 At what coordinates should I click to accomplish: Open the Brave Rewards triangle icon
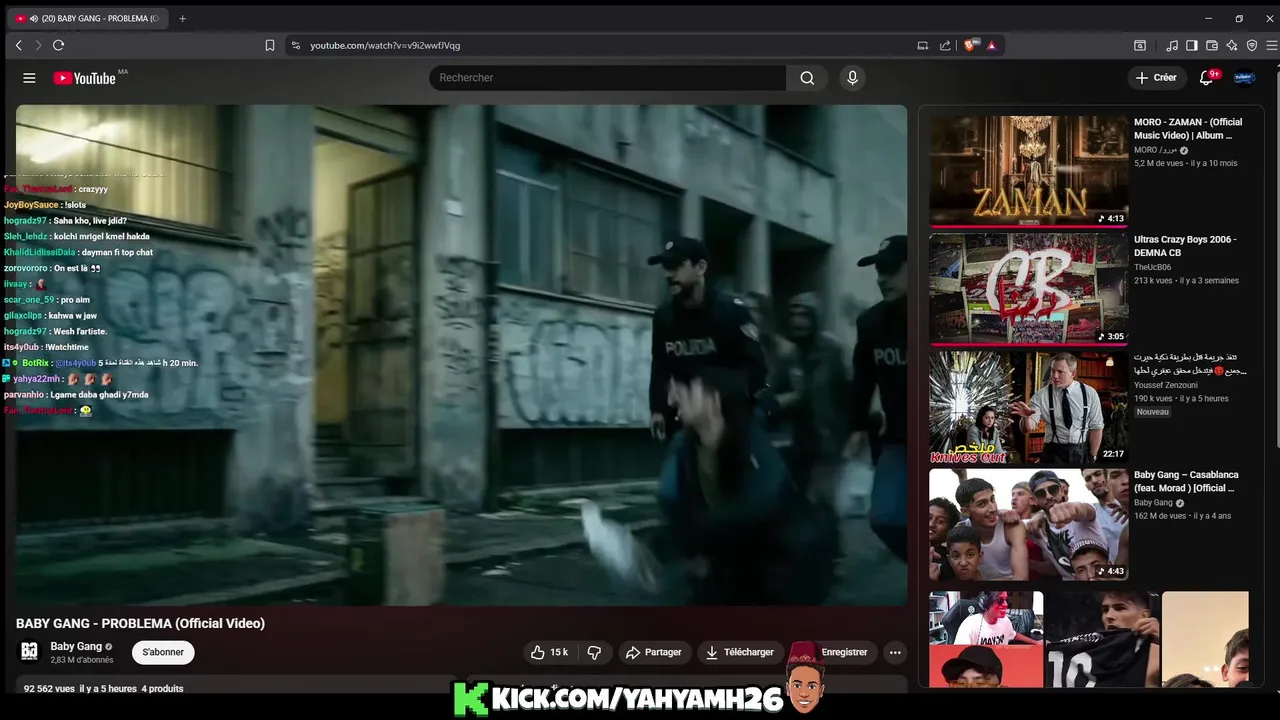(991, 45)
